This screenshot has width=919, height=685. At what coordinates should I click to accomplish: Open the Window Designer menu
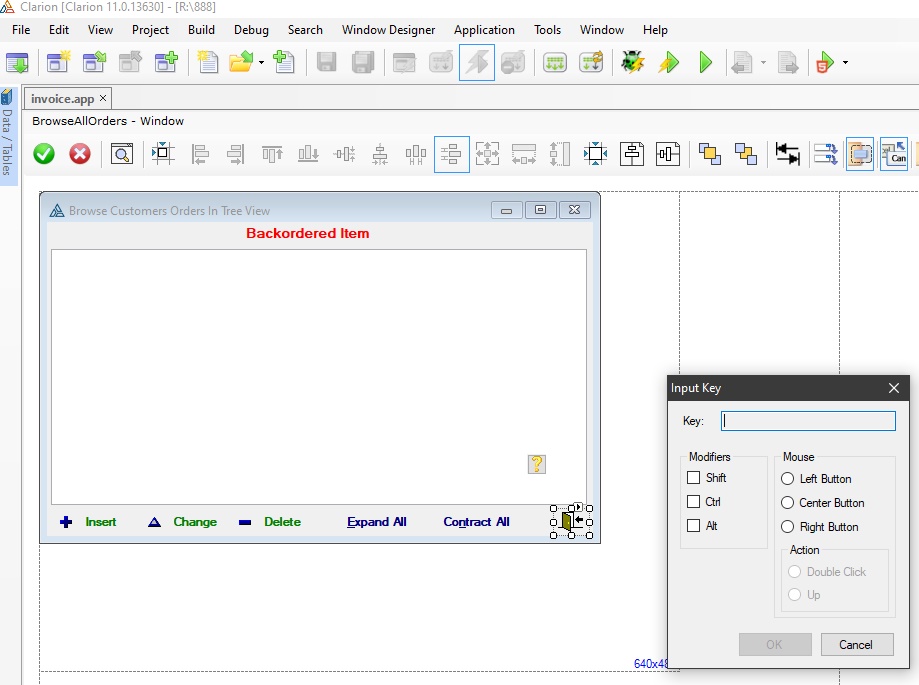click(388, 30)
